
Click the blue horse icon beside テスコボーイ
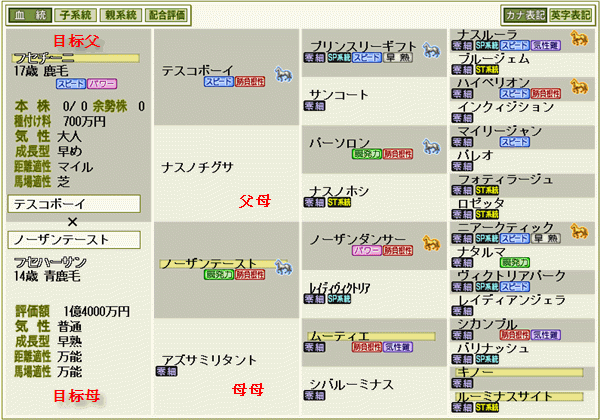283,75
